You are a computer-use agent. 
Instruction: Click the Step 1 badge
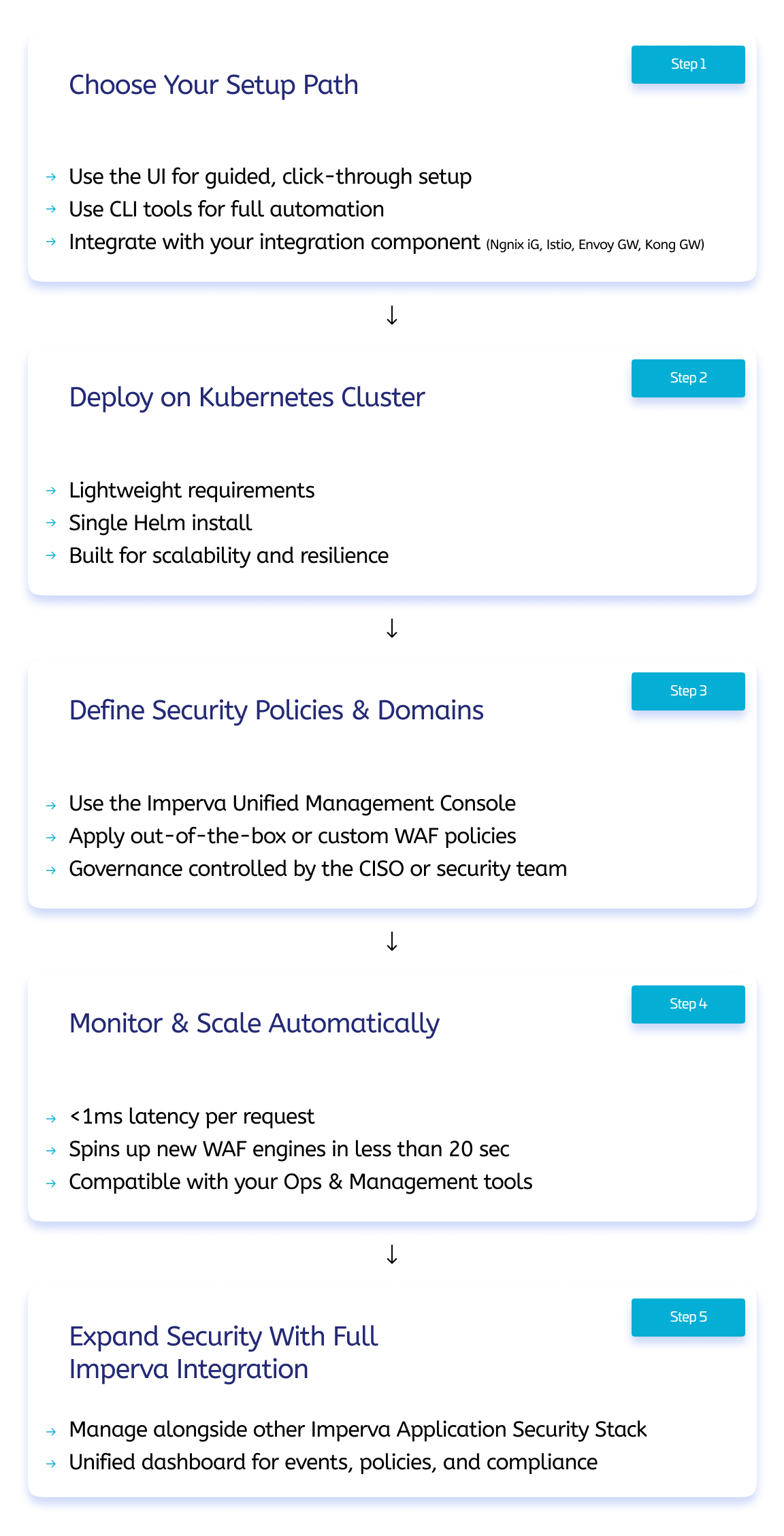(x=687, y=65)
